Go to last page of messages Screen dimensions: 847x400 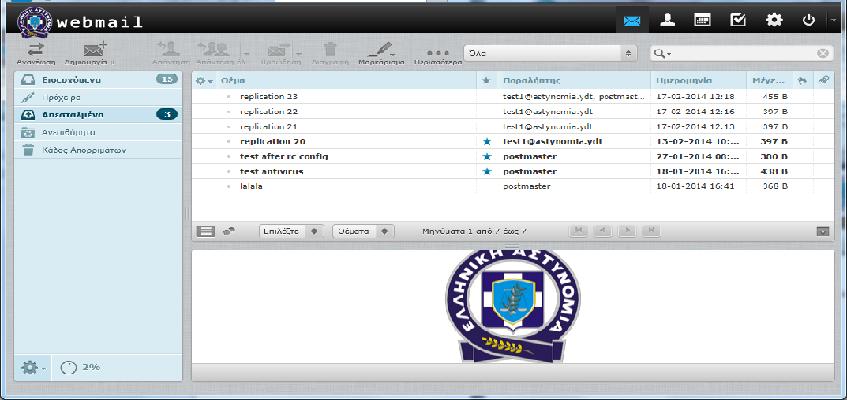point(651,231)
